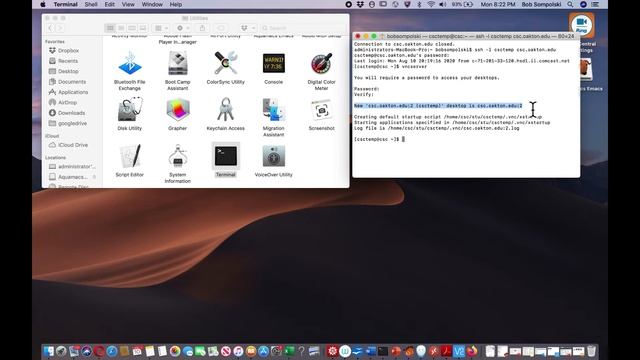Click Bob Sompolski user name menu

click(x=541, y=4)
